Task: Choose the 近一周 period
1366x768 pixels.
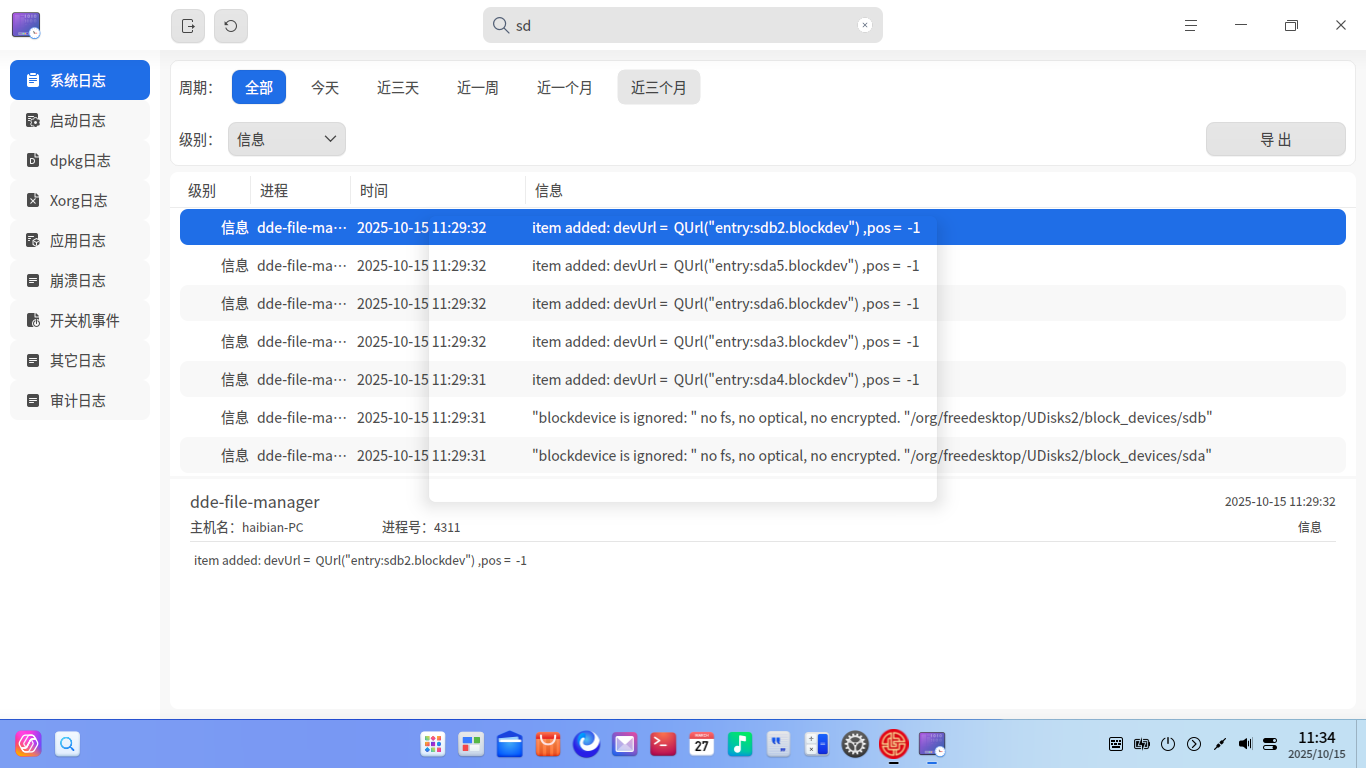Action: coord(478,87)
